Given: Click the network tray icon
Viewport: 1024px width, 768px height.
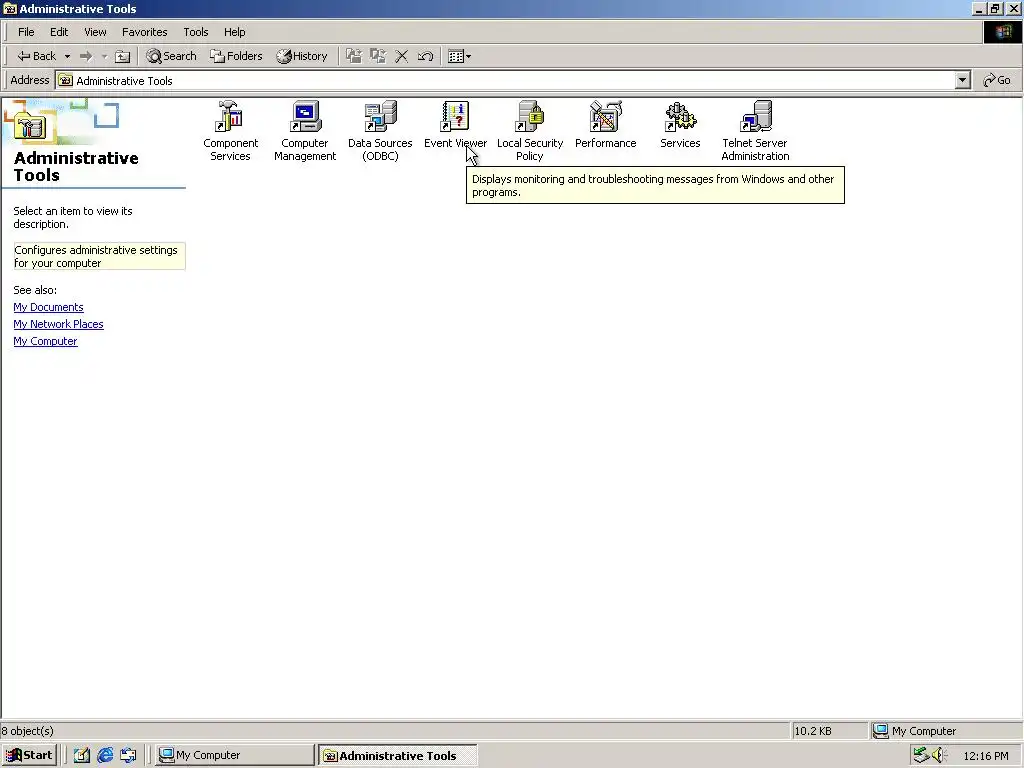Looking at the screenshot, I should pos(921,755).
